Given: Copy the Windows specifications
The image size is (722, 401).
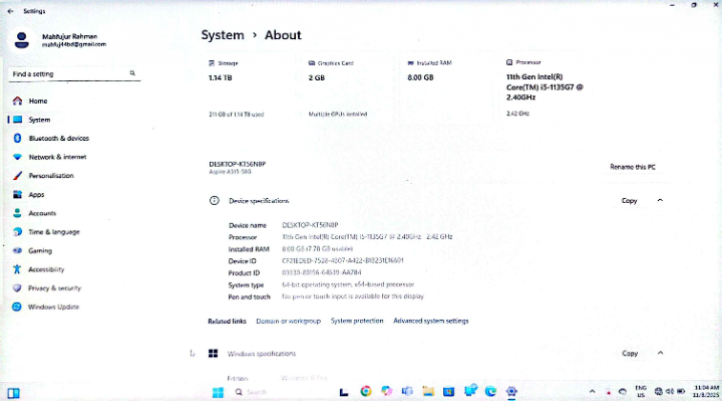Looking at the screenshot, I should coord(629,354).
